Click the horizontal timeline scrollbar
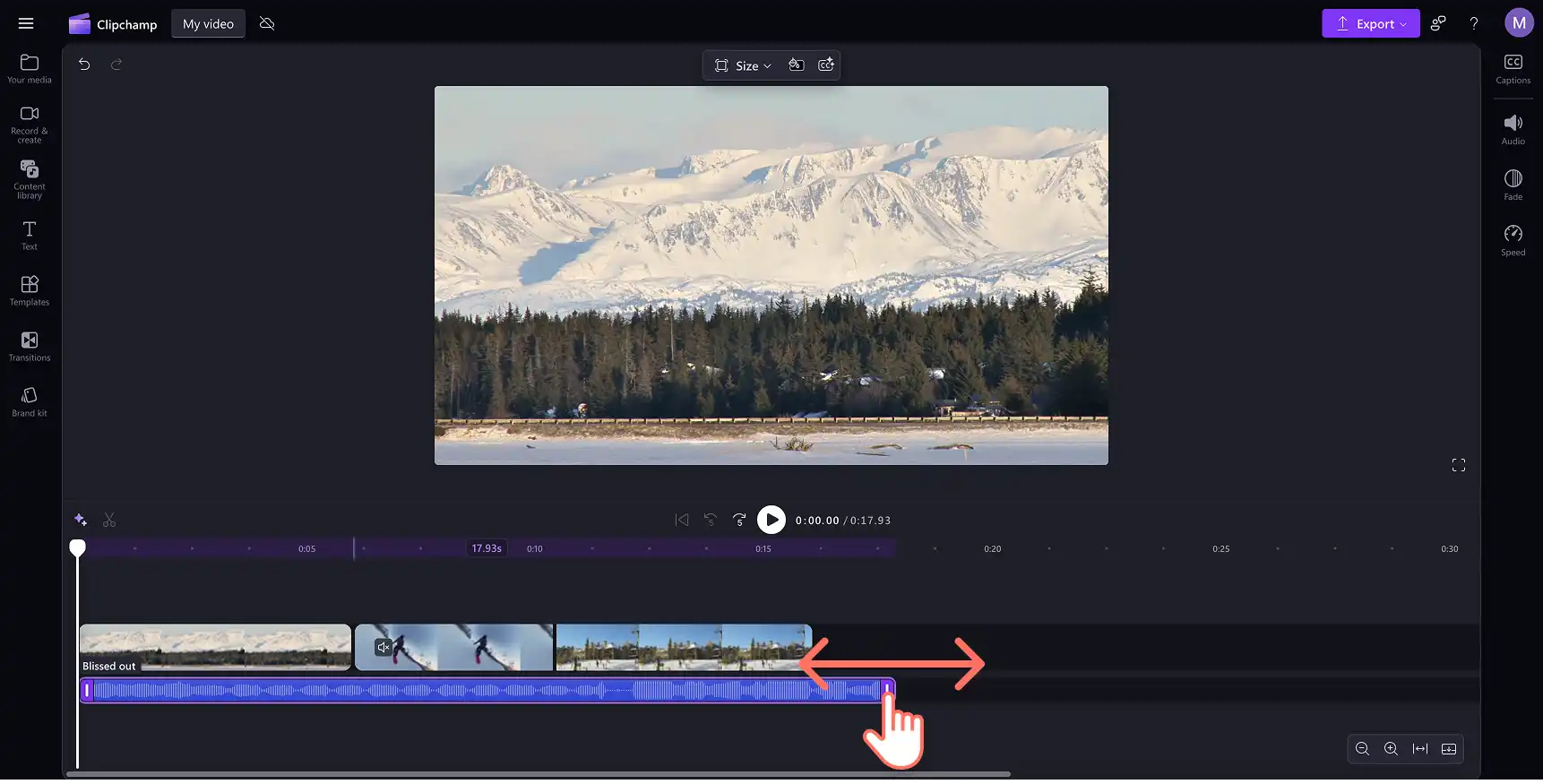This screenshot has width=1543, height=784. (x=539, y=774)
